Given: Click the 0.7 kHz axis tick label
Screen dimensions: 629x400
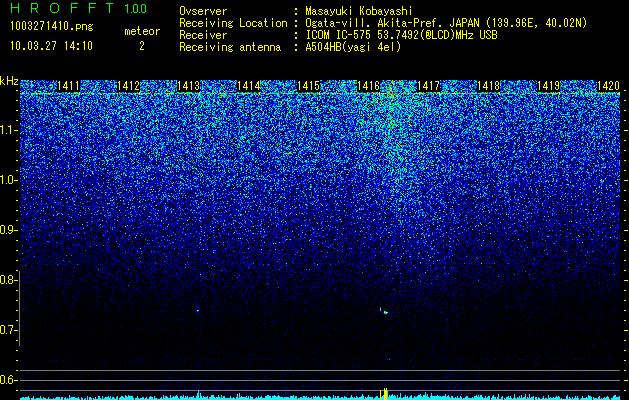Looking at the screenshot, I should click(7, 330).
